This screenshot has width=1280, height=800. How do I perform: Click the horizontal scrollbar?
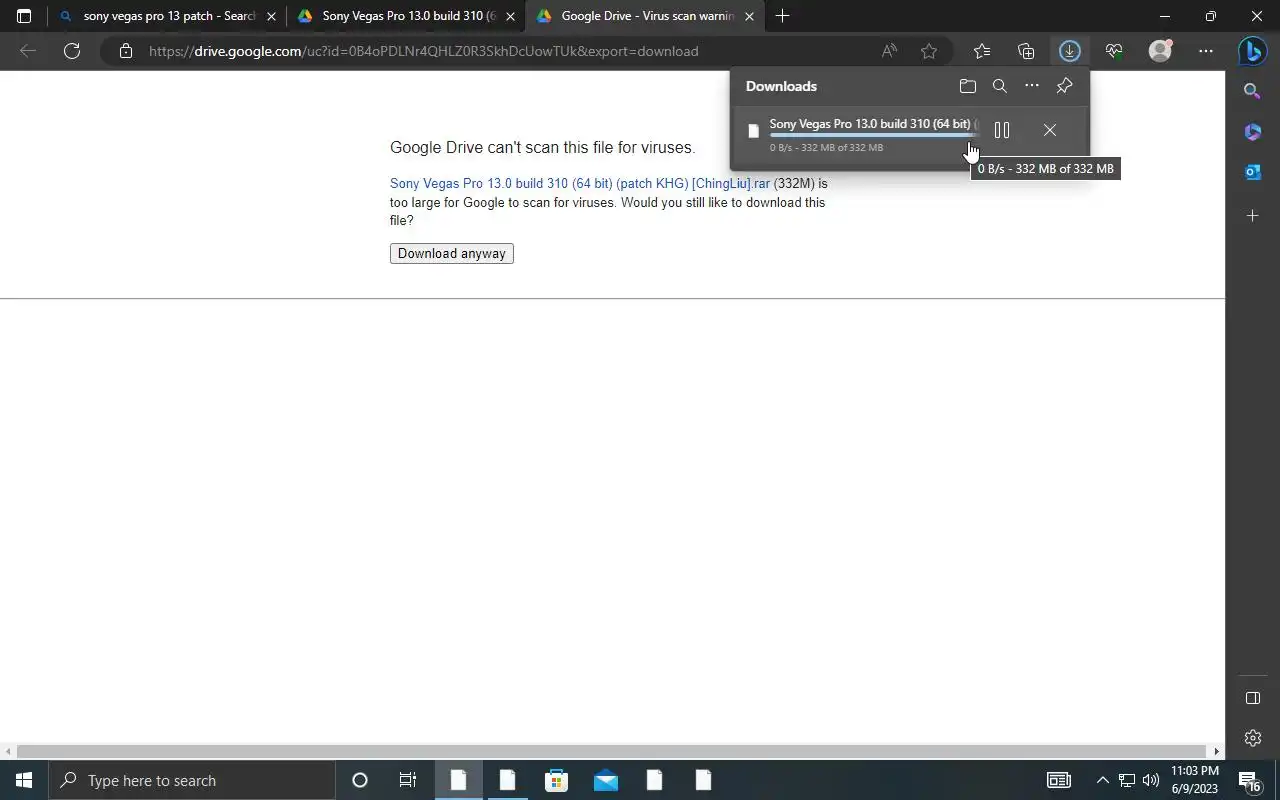(x=611, y=751)
